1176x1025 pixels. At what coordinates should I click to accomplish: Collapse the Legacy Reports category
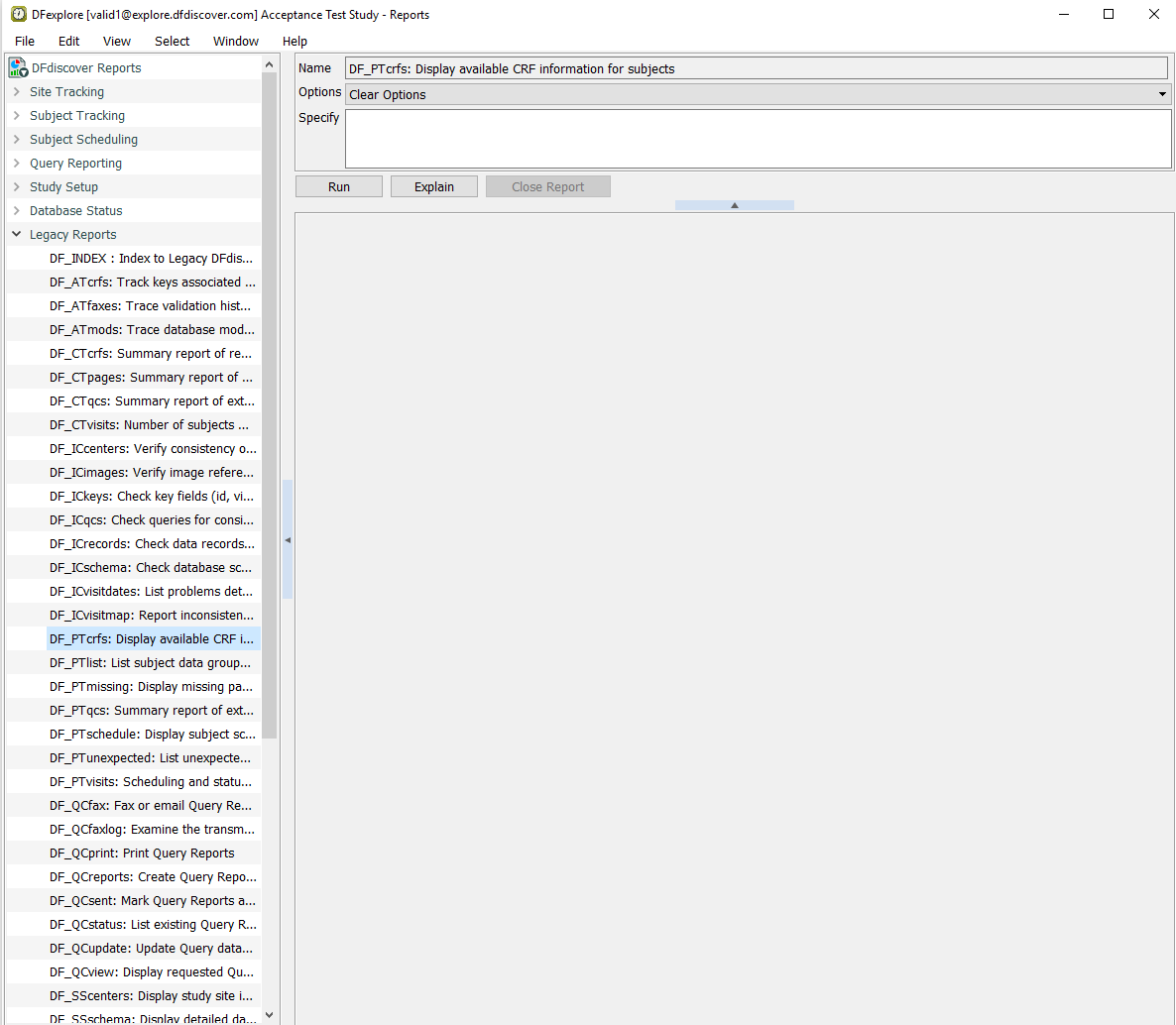tap(17, 235)
